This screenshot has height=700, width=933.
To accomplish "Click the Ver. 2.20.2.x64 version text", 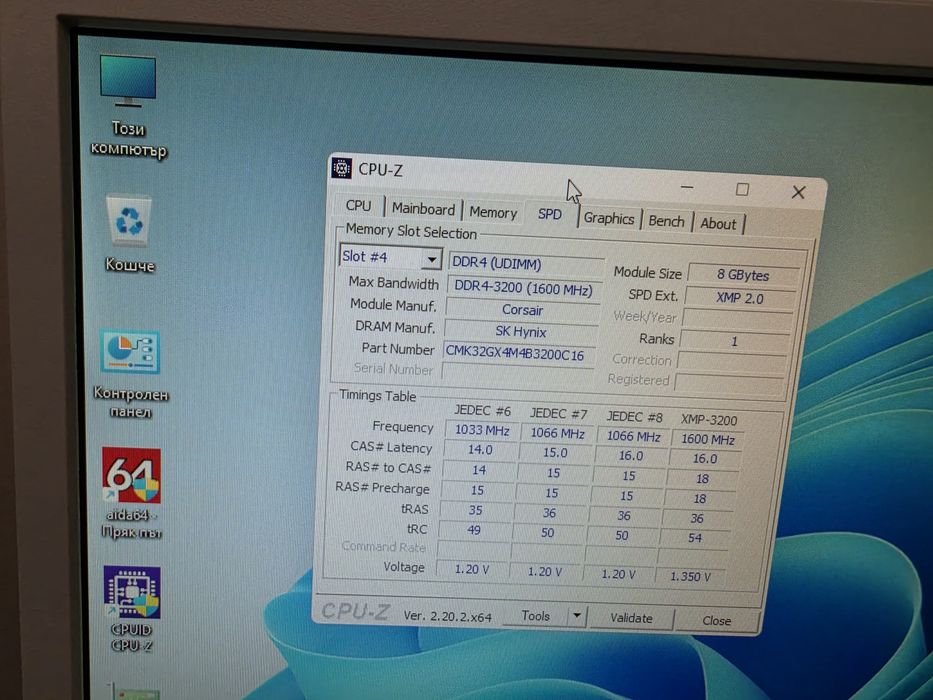I will (447, 617).
